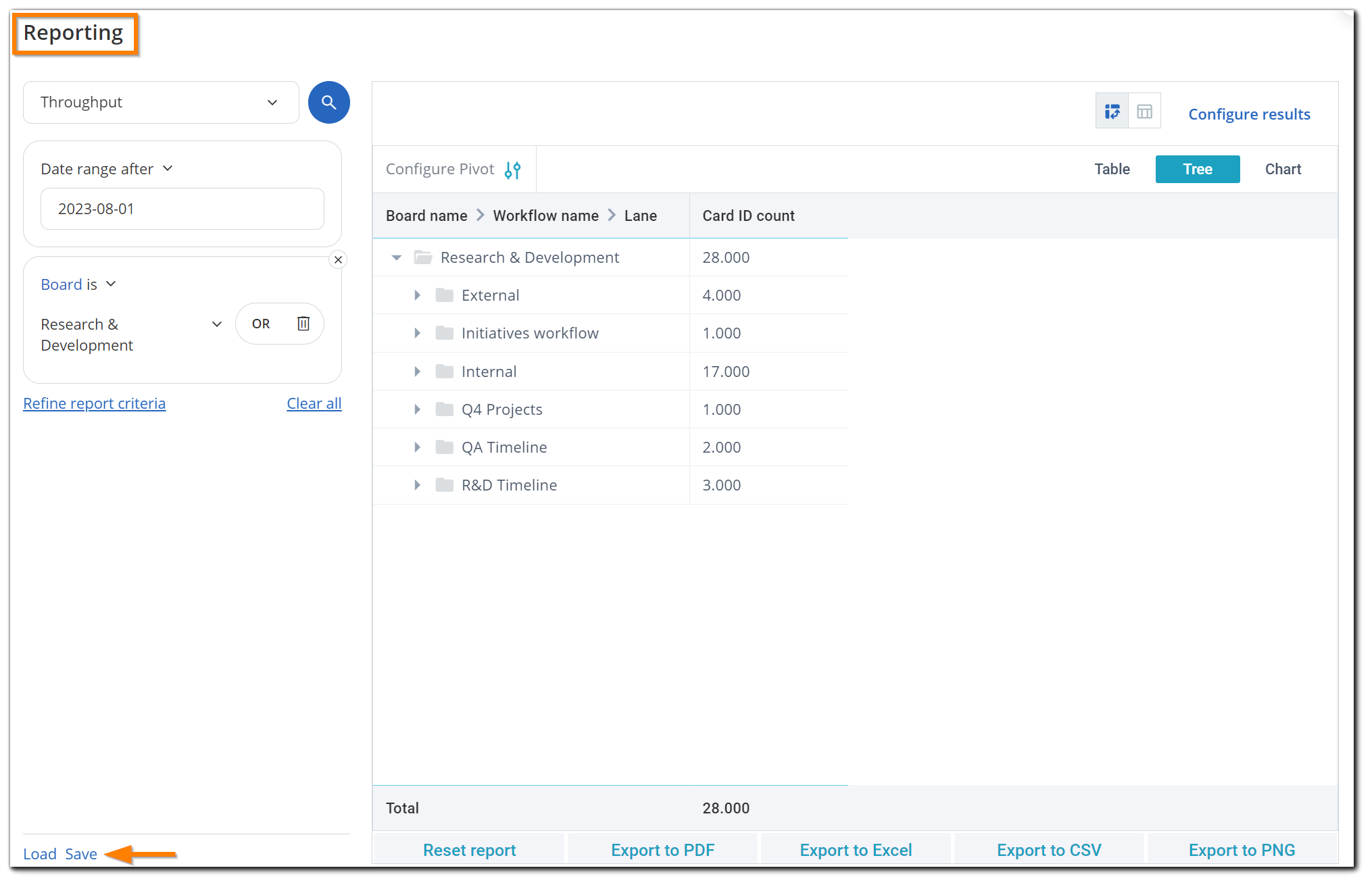Screen dimensions: 1372x885
Task: Switch to the Chart view tab
Action: click(1282, 170)
